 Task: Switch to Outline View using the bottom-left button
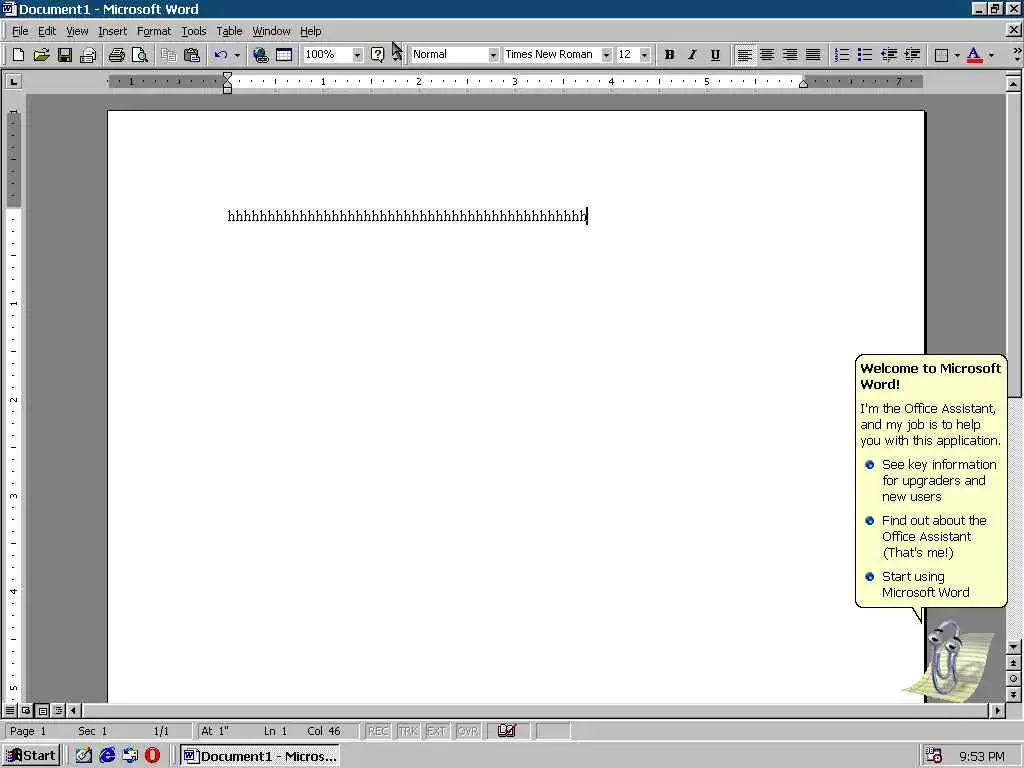[58, 710]
